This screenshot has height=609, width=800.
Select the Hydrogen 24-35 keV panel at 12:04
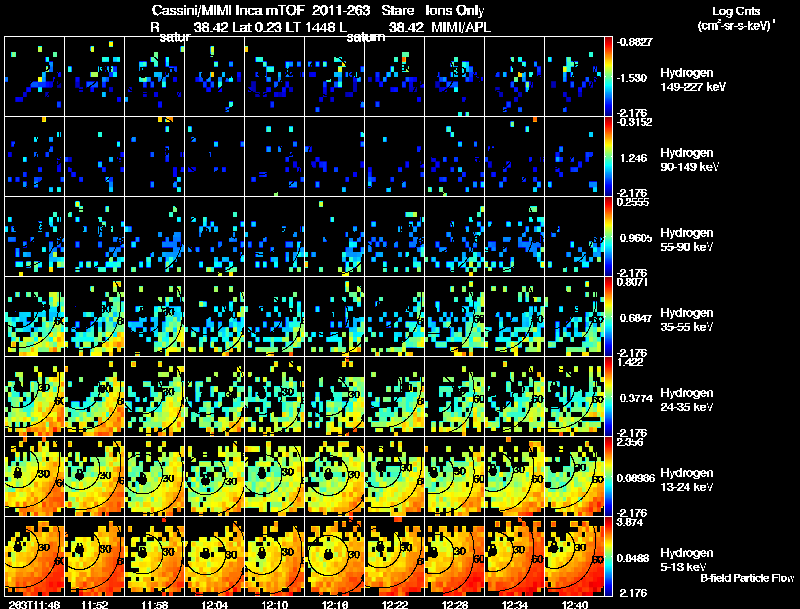pyautogui.click(x=215, y=396)
